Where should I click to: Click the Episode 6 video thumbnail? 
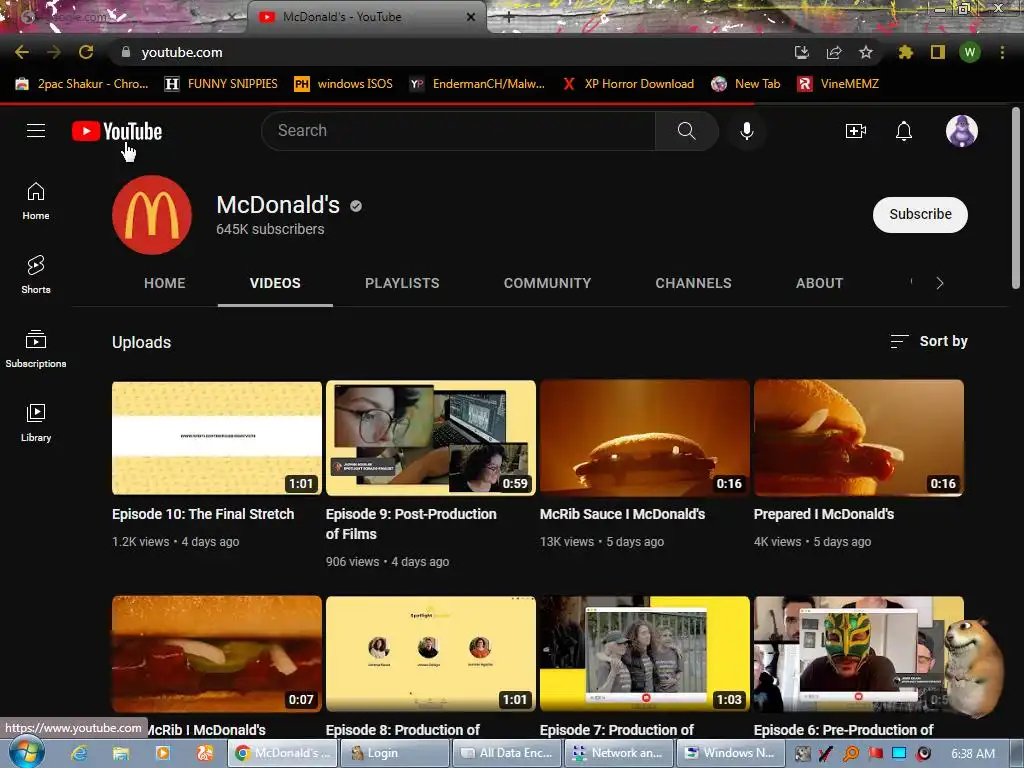(x=849, y=654)
